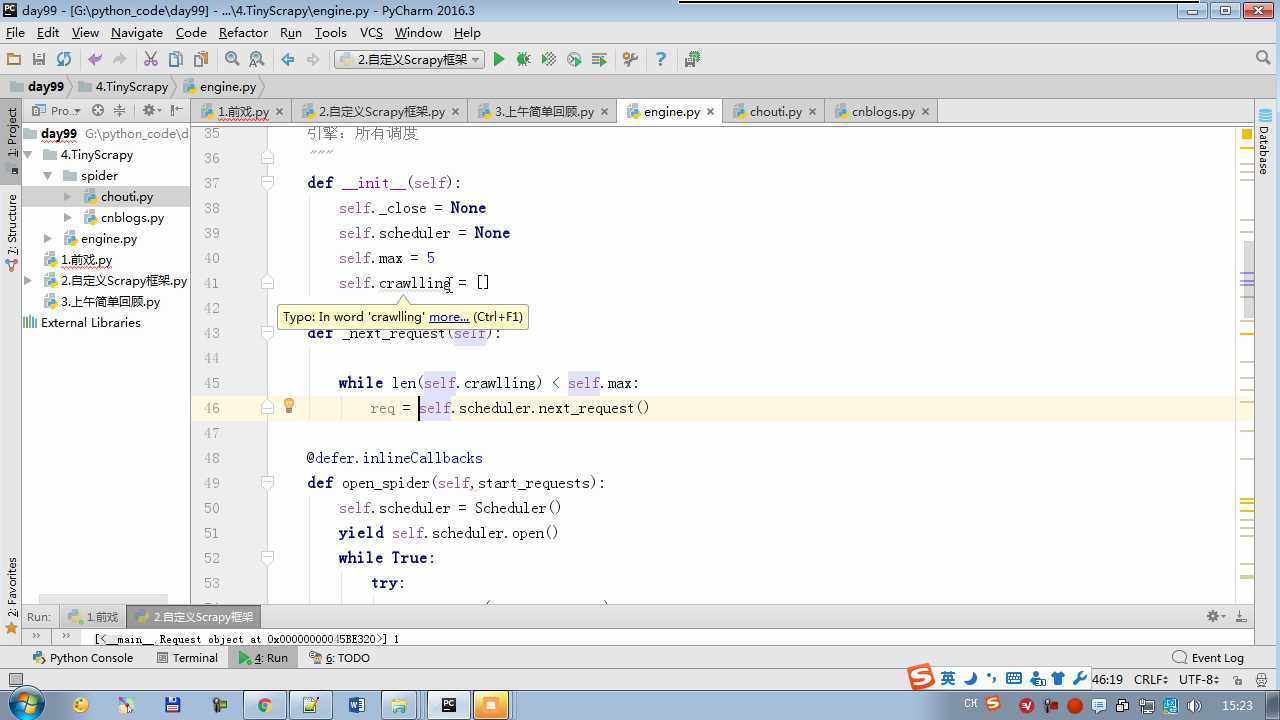Screen dimensions: 1280x720
Task: Collapse the spider folder
Action: (47, 176)
